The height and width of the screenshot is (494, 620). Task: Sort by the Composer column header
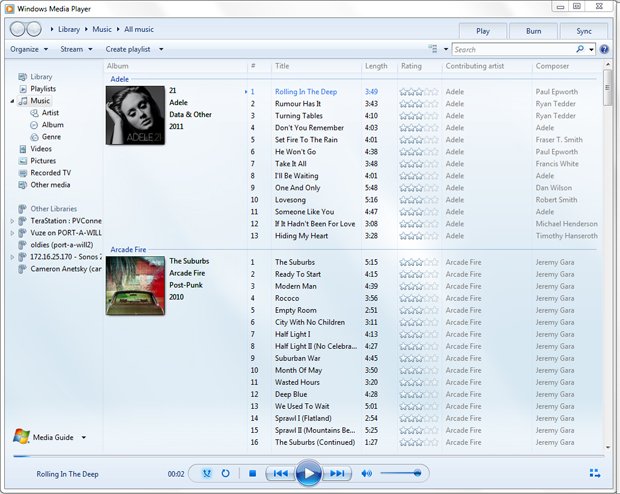click(552, 66)
